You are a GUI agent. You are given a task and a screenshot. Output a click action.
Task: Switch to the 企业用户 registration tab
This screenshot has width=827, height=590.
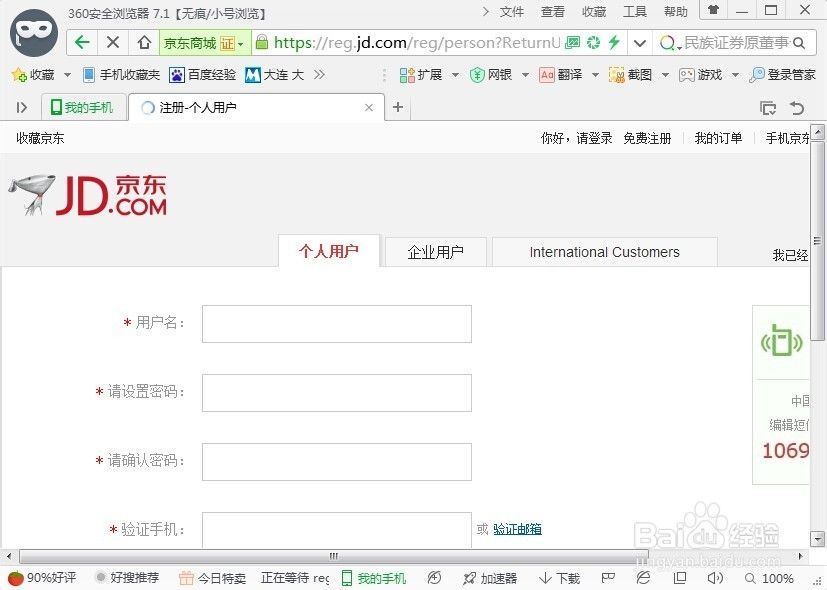pyautogui.click(x=434, y=252)
